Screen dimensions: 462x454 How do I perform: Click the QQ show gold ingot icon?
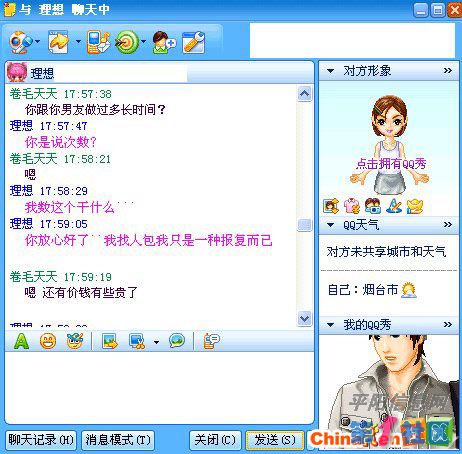pos(415,206)
